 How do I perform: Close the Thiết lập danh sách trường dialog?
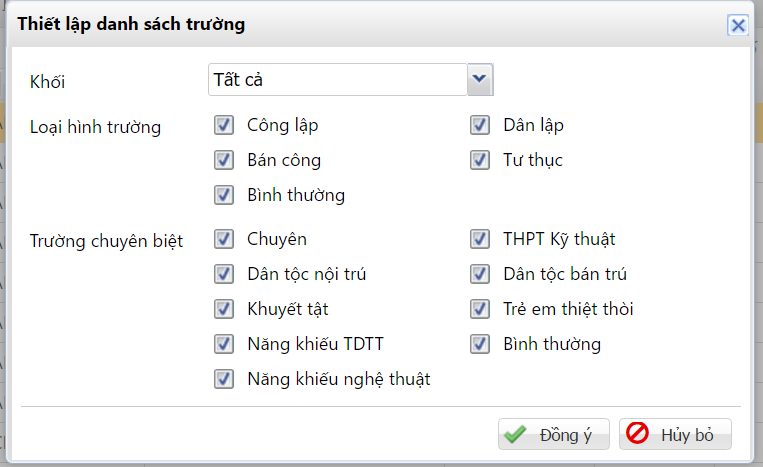pyautogui.click(x=738, y=25)
